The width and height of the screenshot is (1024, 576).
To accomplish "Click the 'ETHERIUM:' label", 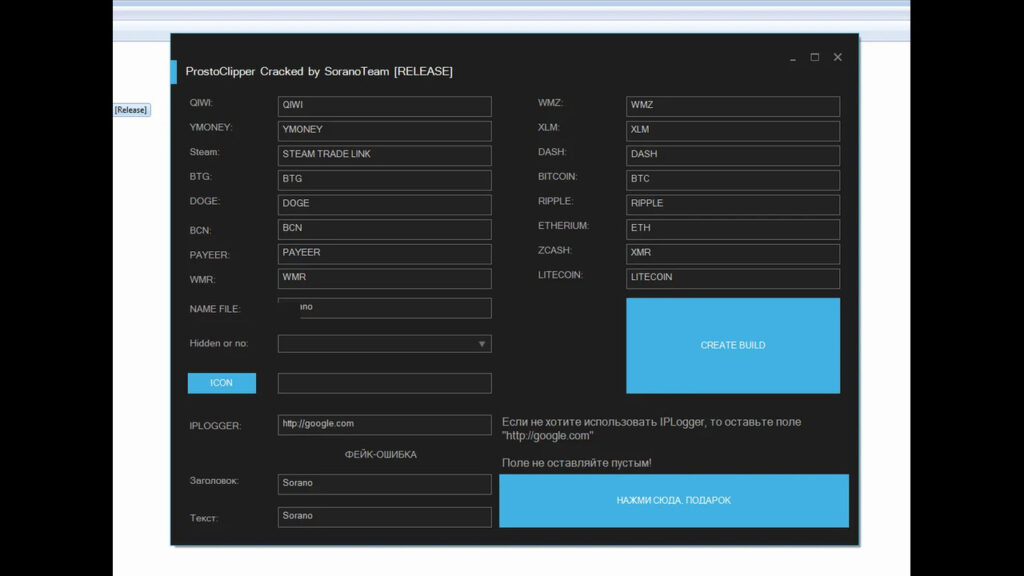I will 563,225.
